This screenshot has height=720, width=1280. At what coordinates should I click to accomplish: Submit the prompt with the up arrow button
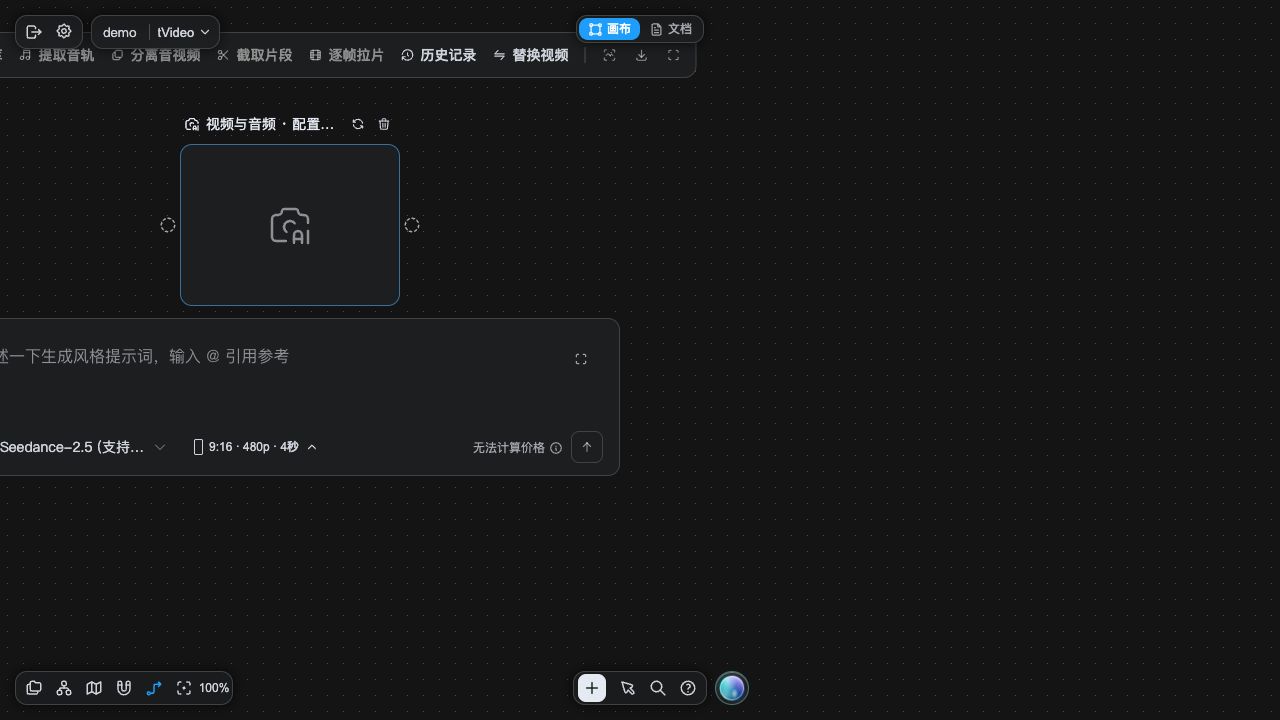pos(587,447)
